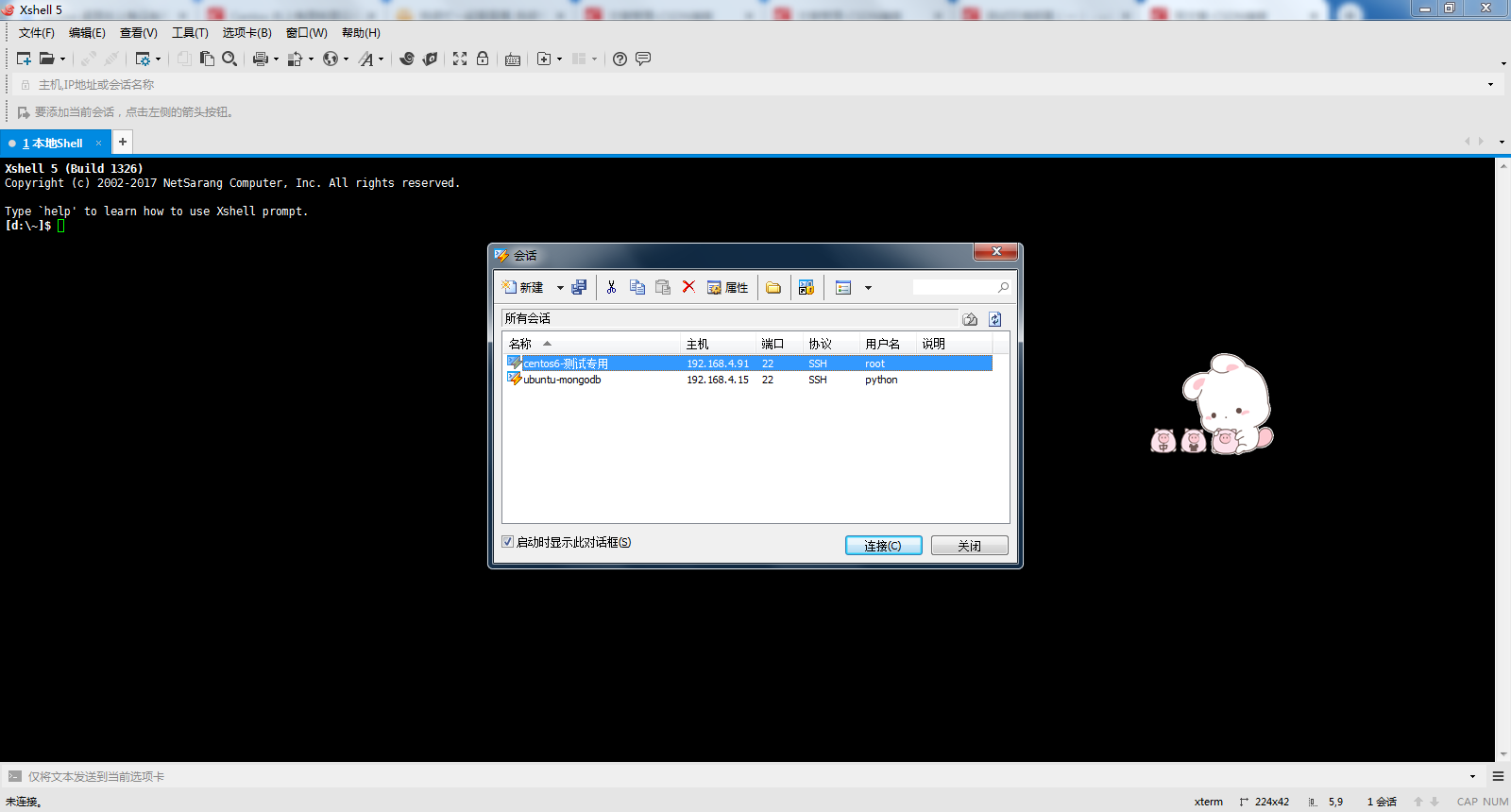Toggle 启动时显示此对话框 checkbox

pos(508,542)
